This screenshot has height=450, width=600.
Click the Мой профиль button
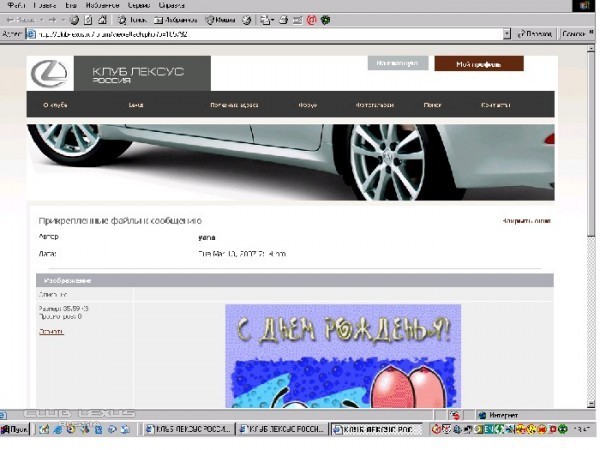pyautogui.click(x=478, y=64)
